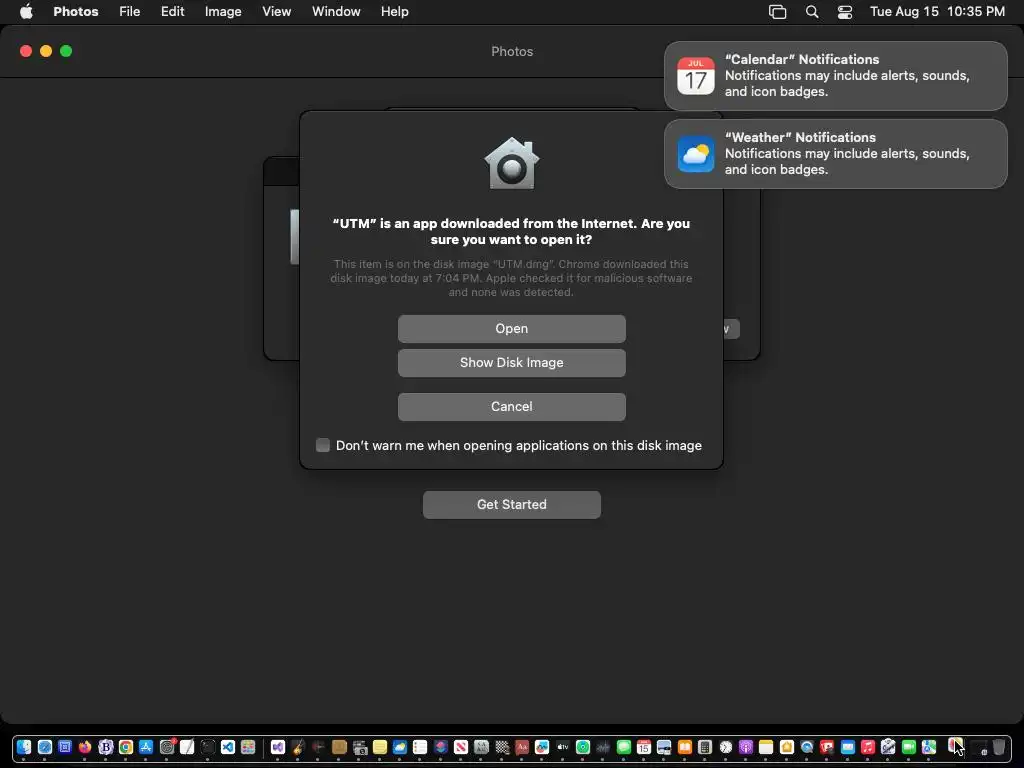The width and height of the screenshot is (1024, 768).
Task: Open Podcasts from the Dock
Action: coord(746,747)
